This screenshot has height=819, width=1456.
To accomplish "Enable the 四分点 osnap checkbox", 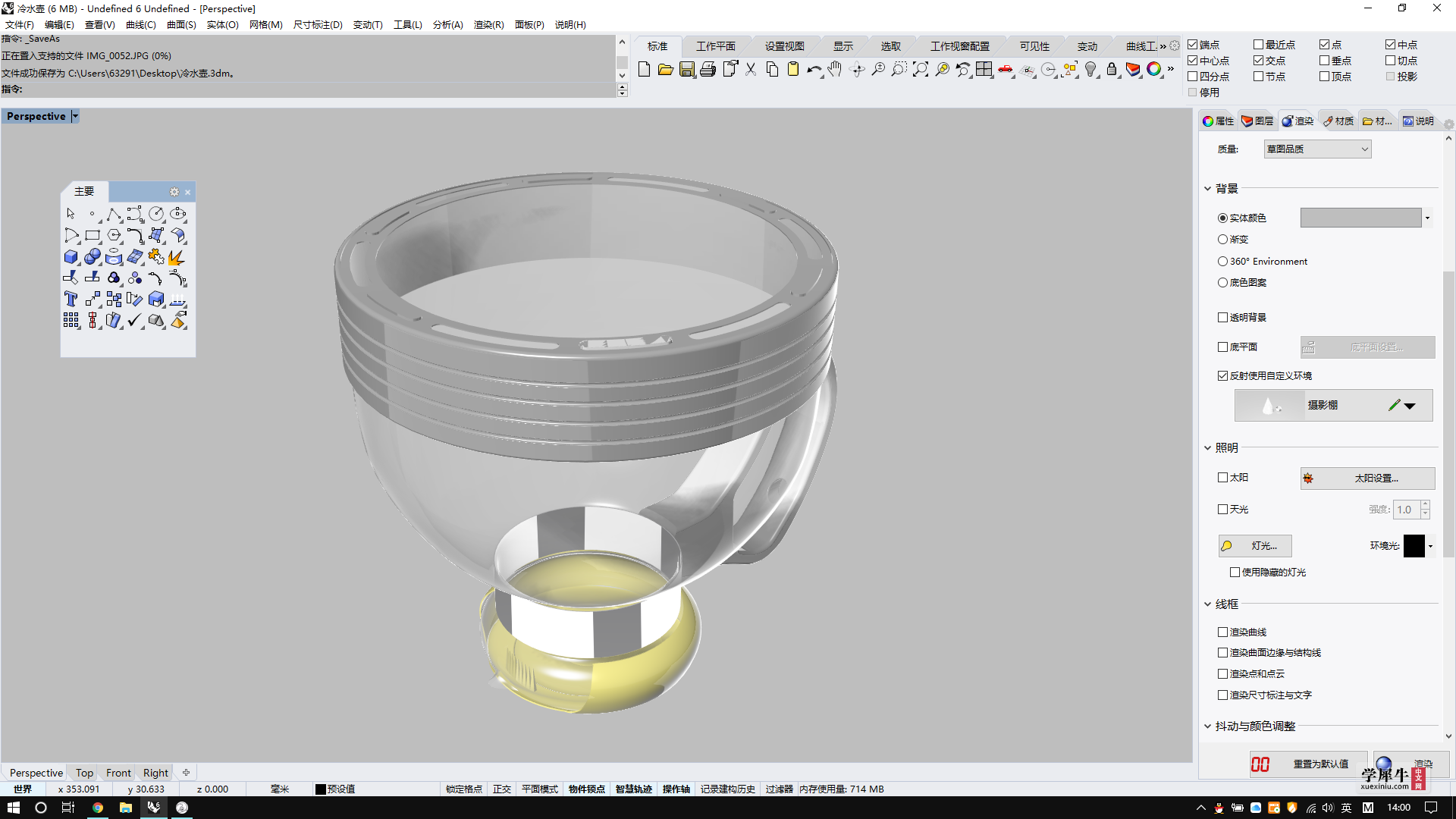I will point(1193,77).
